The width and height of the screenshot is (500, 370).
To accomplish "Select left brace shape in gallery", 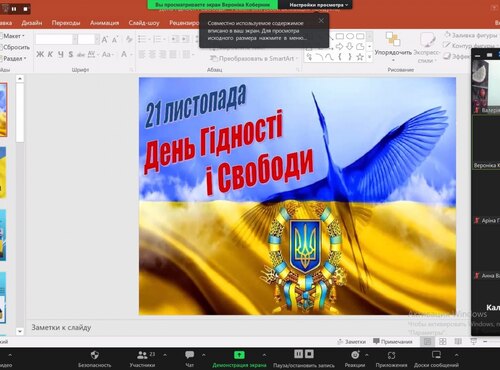I will coord(340,57).
